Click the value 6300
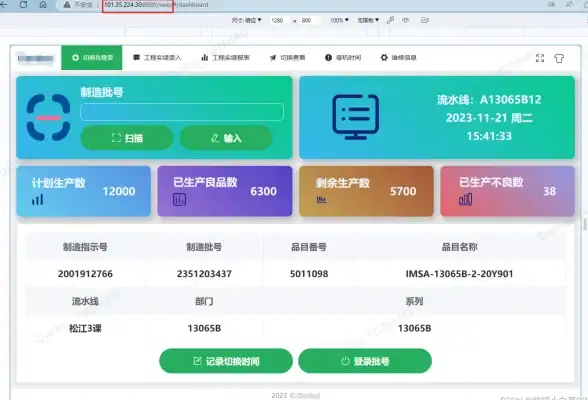Viewport: 588px width, 400px height. click(x=264, y=191)
